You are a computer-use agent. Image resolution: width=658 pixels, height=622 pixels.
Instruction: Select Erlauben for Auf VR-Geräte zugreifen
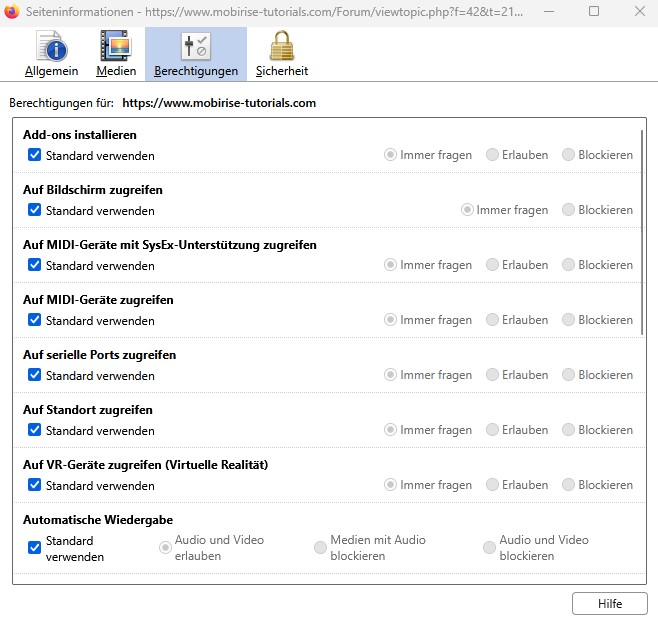[492, 485]
